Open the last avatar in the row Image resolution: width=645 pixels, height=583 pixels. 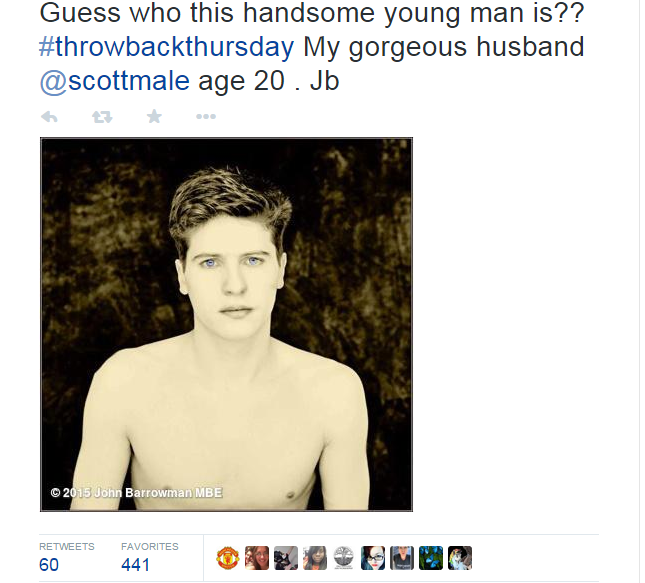click(460, 557)
